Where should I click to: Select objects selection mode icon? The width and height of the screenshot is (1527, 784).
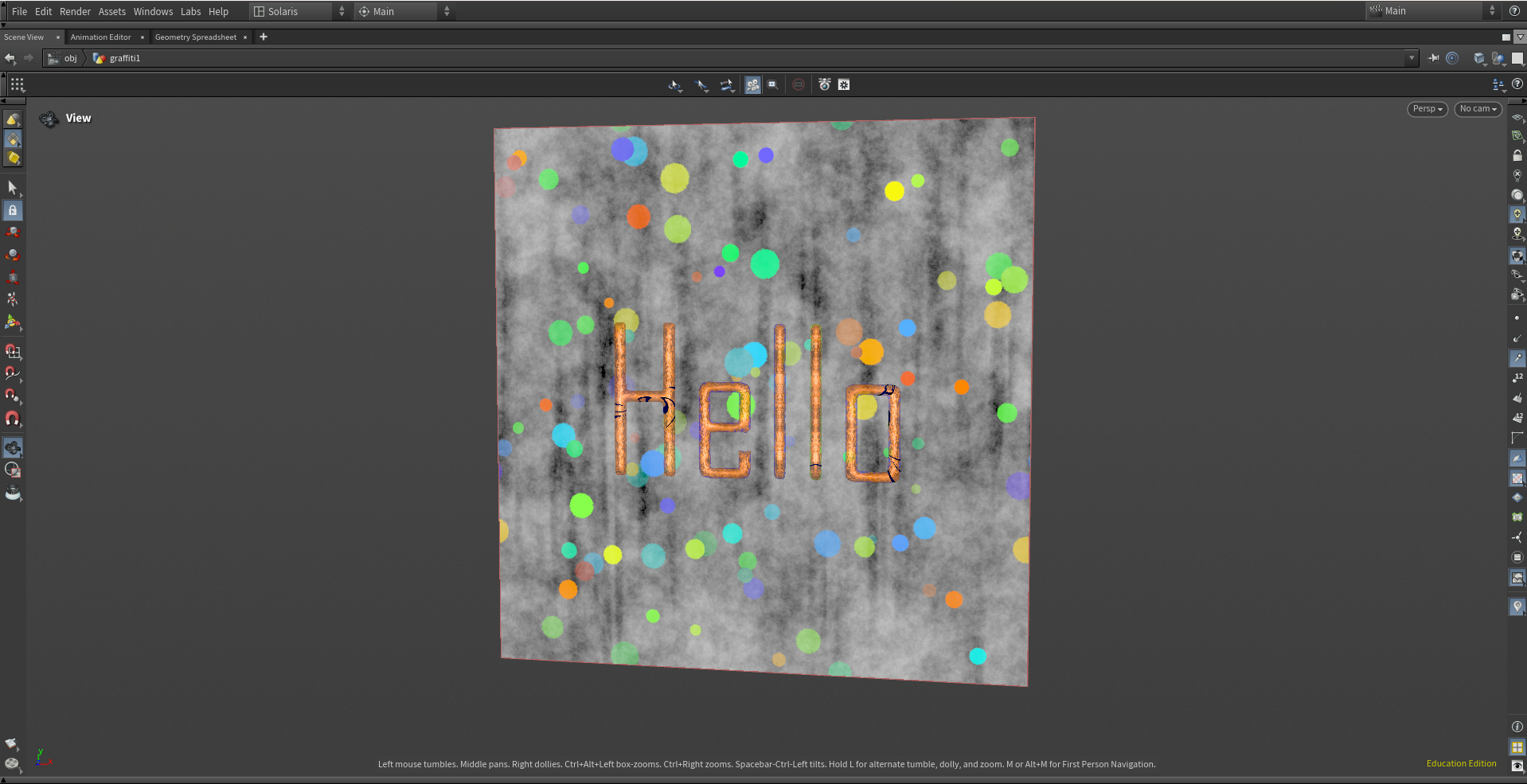tap(13, 119)
